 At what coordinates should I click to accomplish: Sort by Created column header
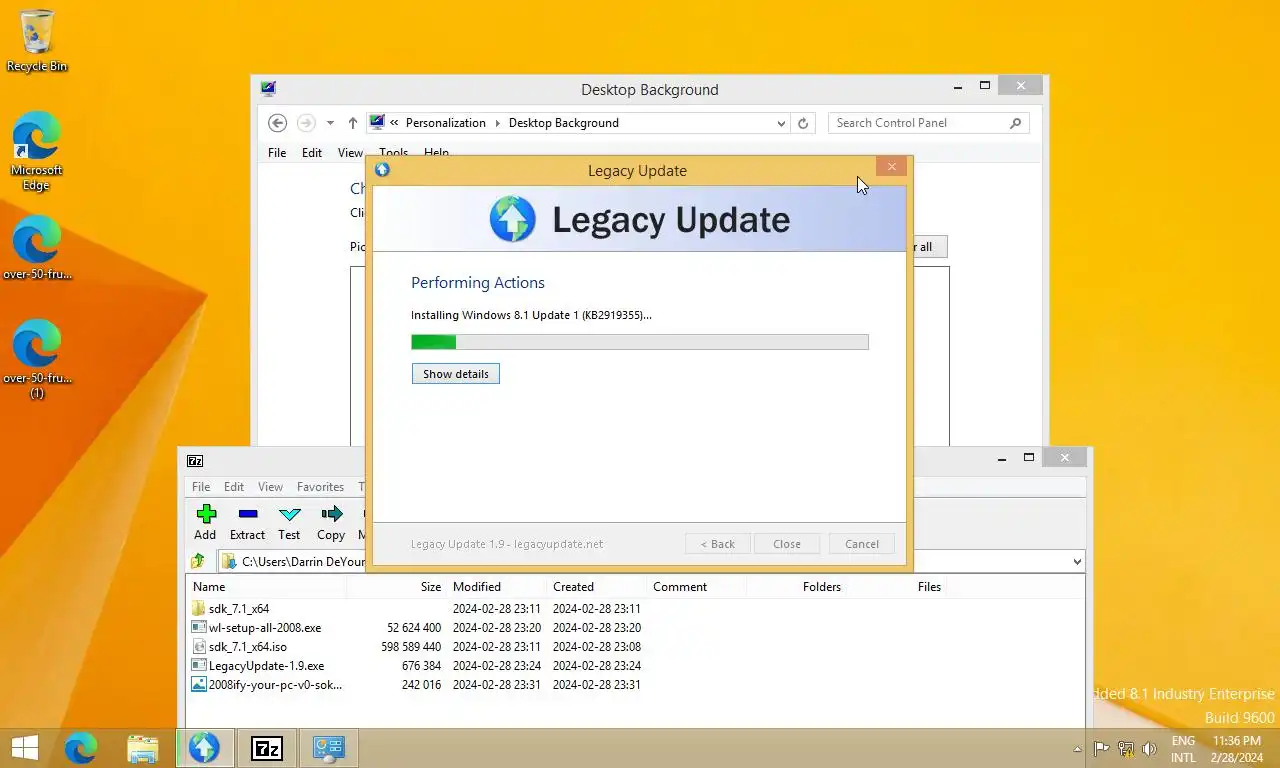click(597, 587)
